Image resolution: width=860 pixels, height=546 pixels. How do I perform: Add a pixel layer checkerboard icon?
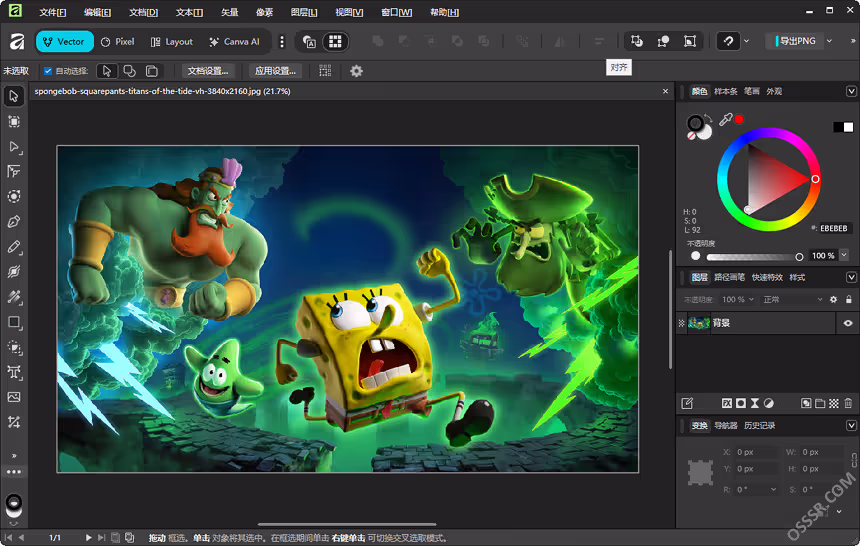pyautogui.click(x=834, y=403)
